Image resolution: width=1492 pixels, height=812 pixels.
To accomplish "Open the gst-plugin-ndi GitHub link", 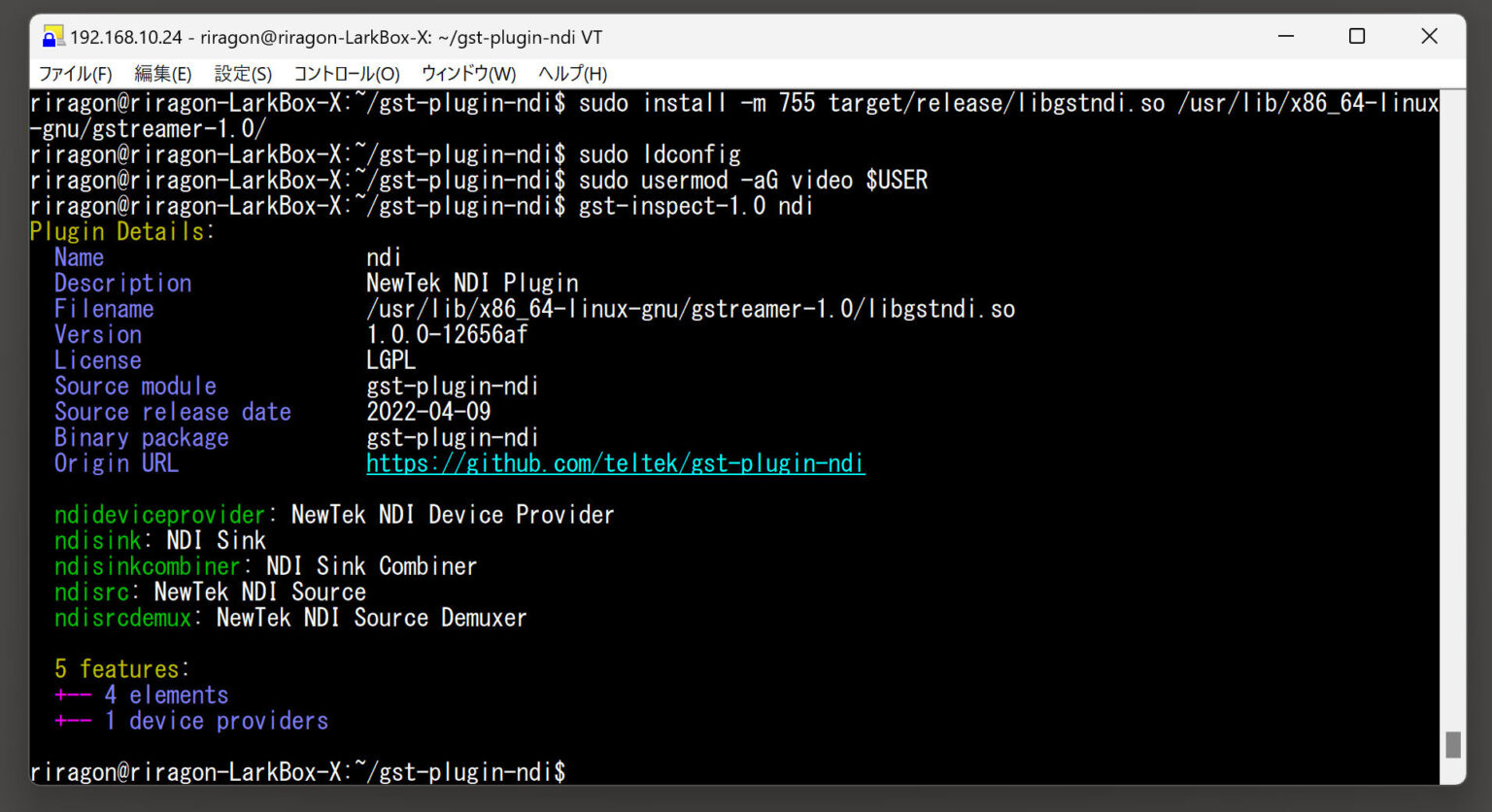I will (615, 463).
